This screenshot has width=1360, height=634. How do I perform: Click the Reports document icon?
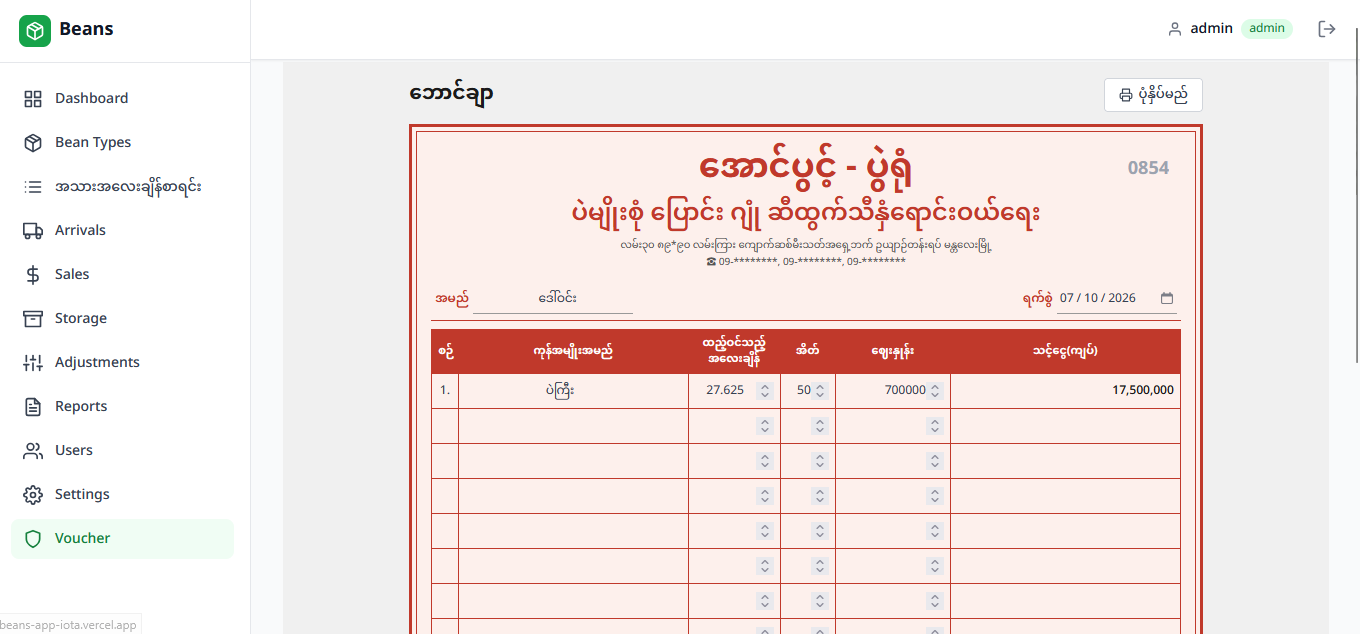point(33,406)
